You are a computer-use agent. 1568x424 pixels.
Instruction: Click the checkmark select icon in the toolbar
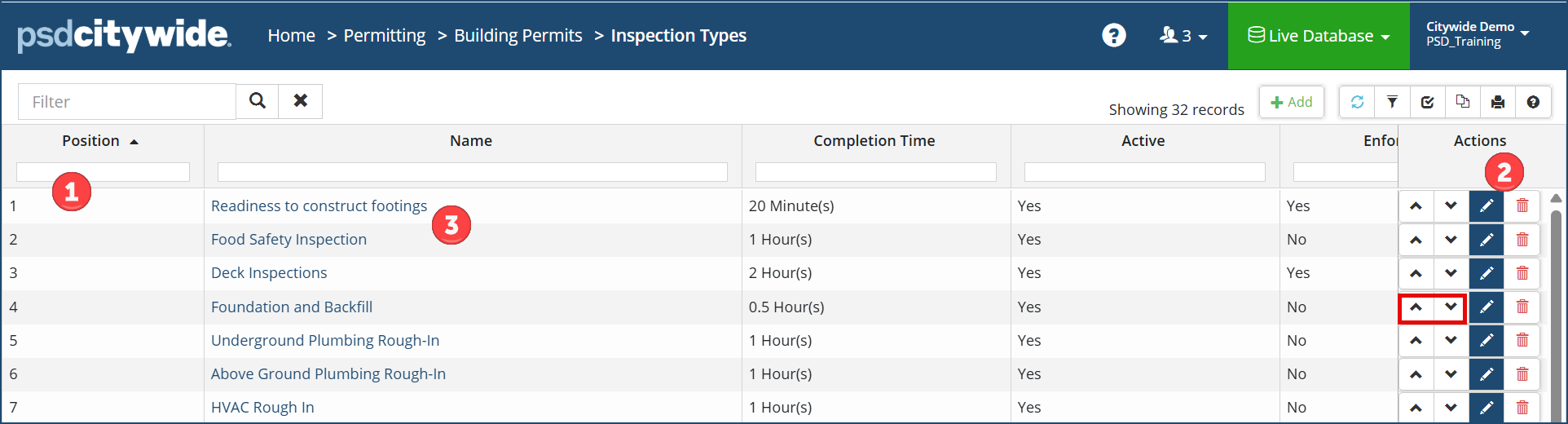1427,102
